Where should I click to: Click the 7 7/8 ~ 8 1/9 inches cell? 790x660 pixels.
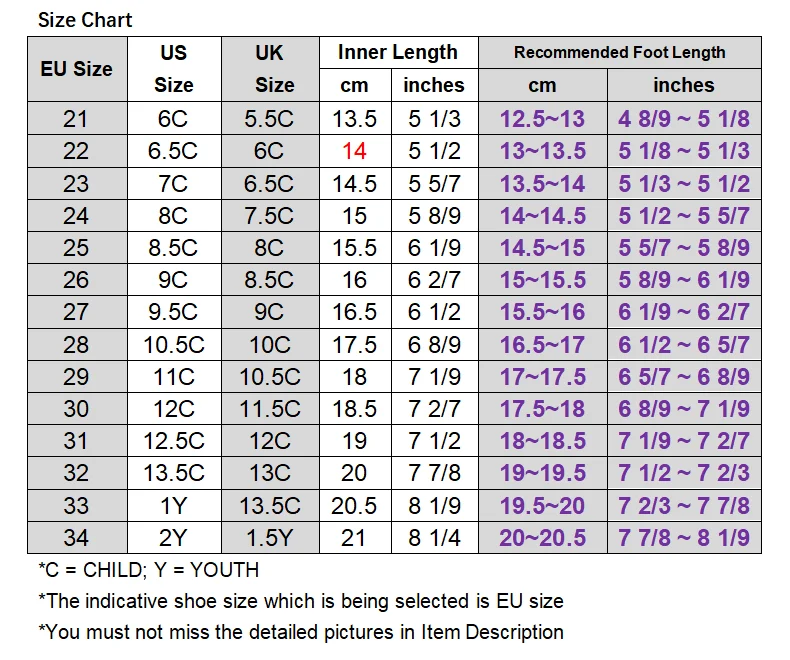[x=683, y=537]
